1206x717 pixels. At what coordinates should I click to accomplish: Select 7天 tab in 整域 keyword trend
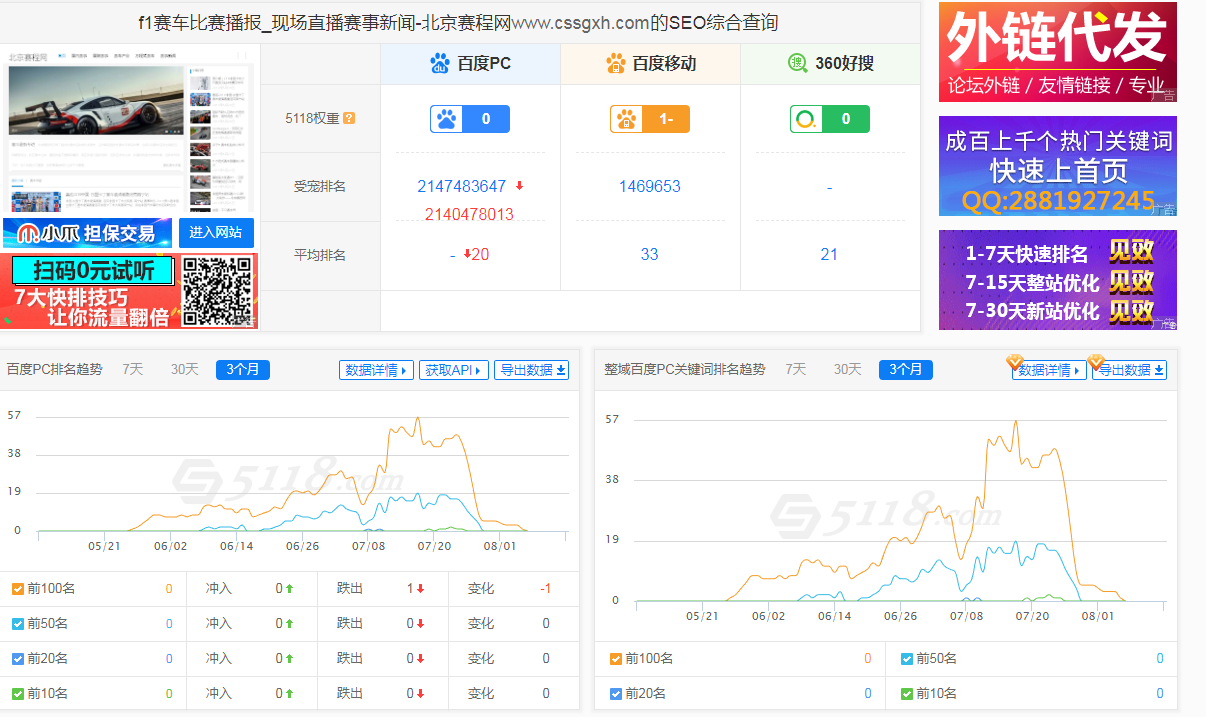click(x=796, y=369)
